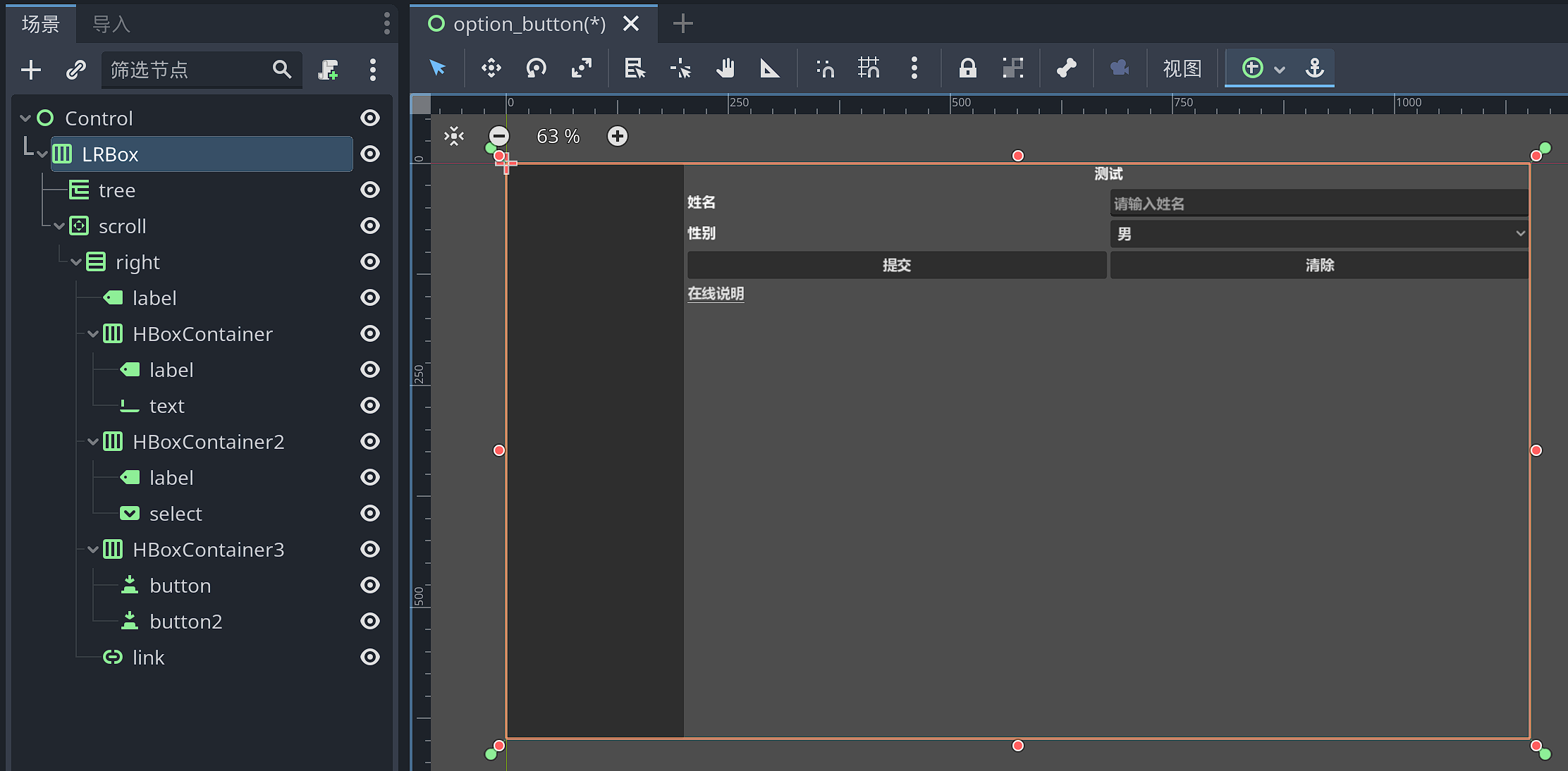
Task: Toggle visibility of HBoxContainer node
Action: 370,333
